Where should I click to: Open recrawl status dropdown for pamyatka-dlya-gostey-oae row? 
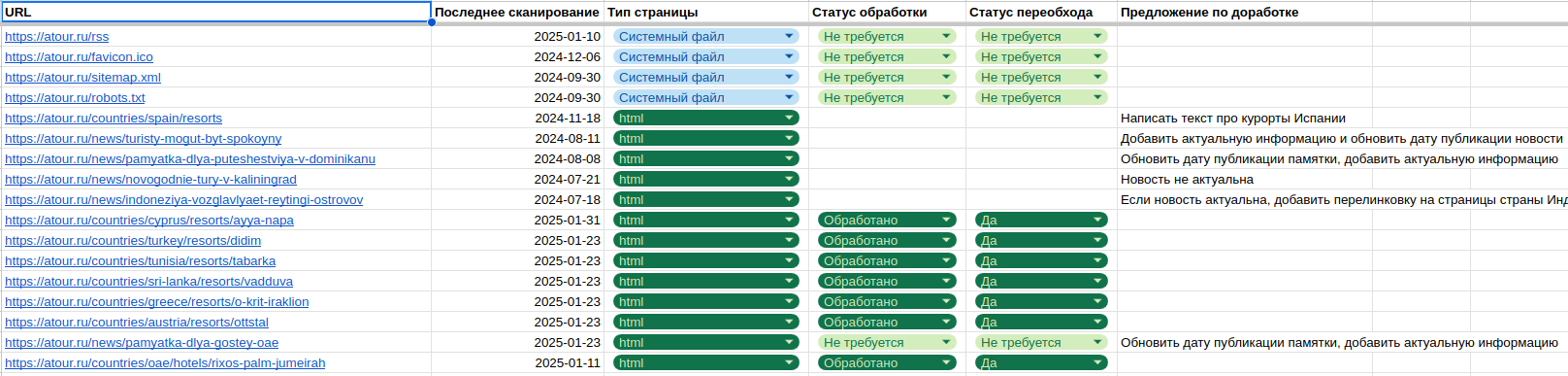(1041, 343)
